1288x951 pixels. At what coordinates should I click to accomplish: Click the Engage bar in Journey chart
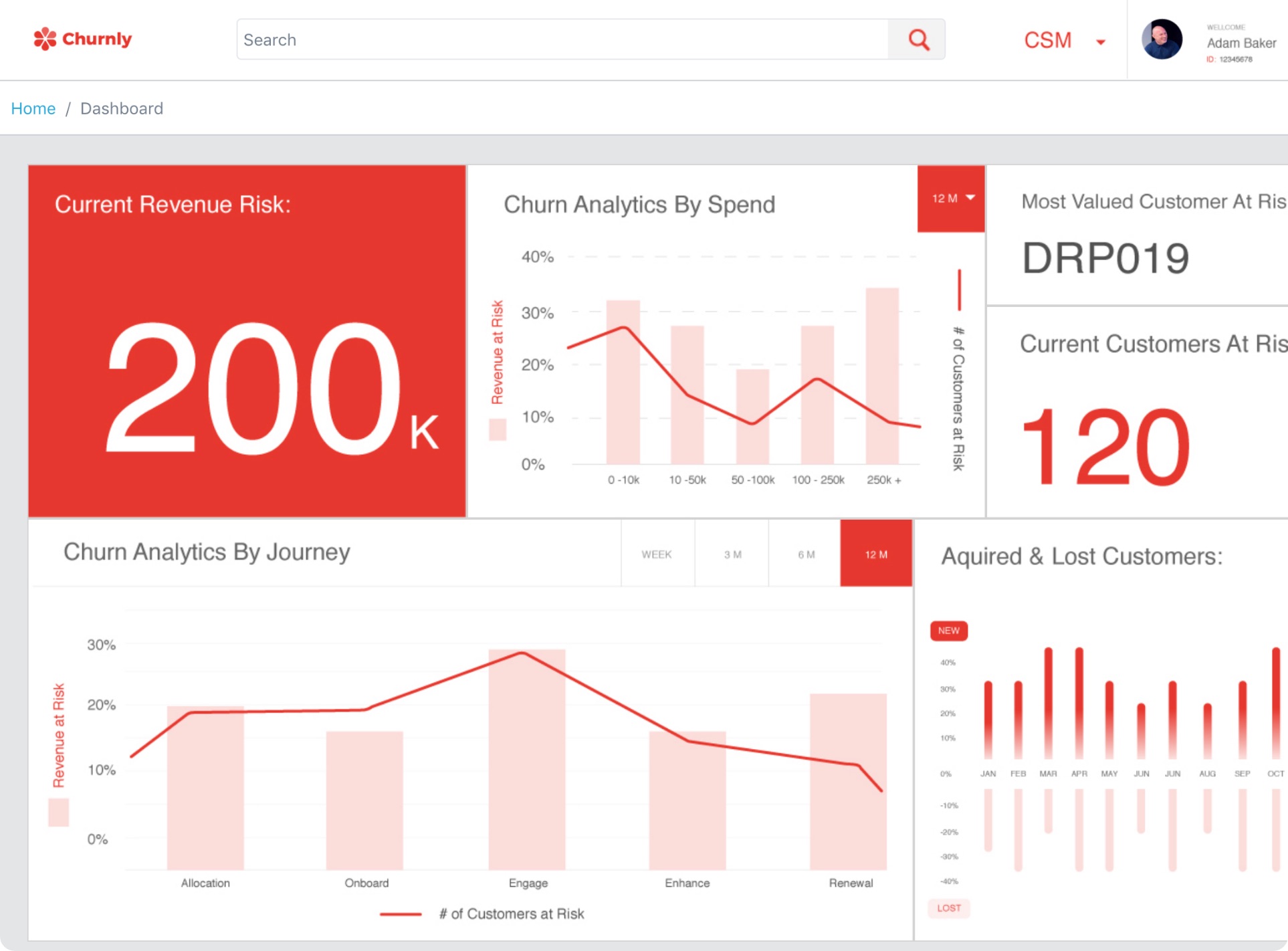(527, 759)
